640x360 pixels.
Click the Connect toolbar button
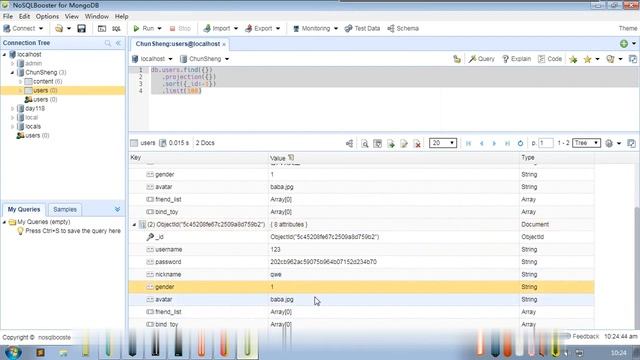point(19,28)
